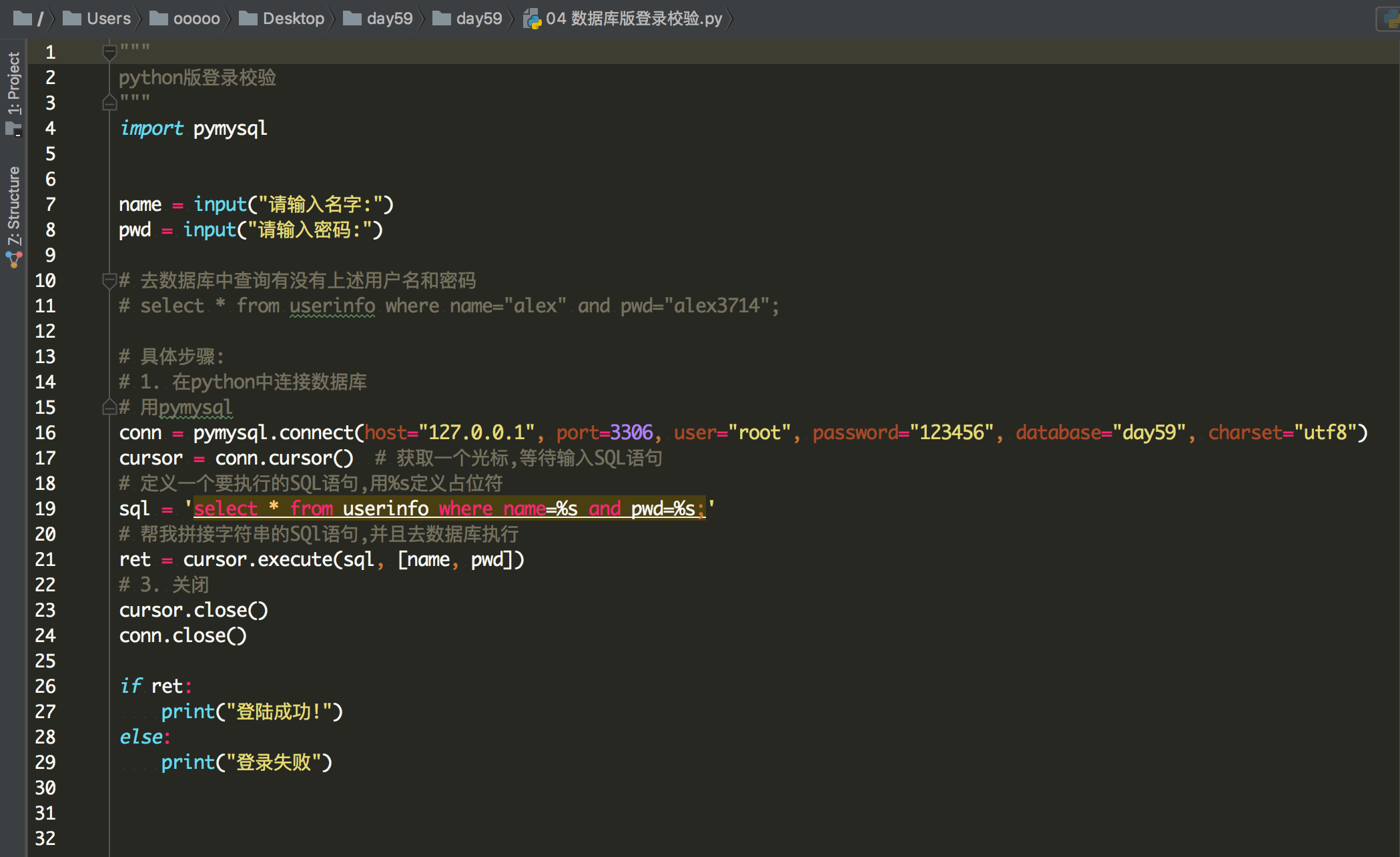
Task: Click the Project panel folder icon
Action: pos(14,129)
